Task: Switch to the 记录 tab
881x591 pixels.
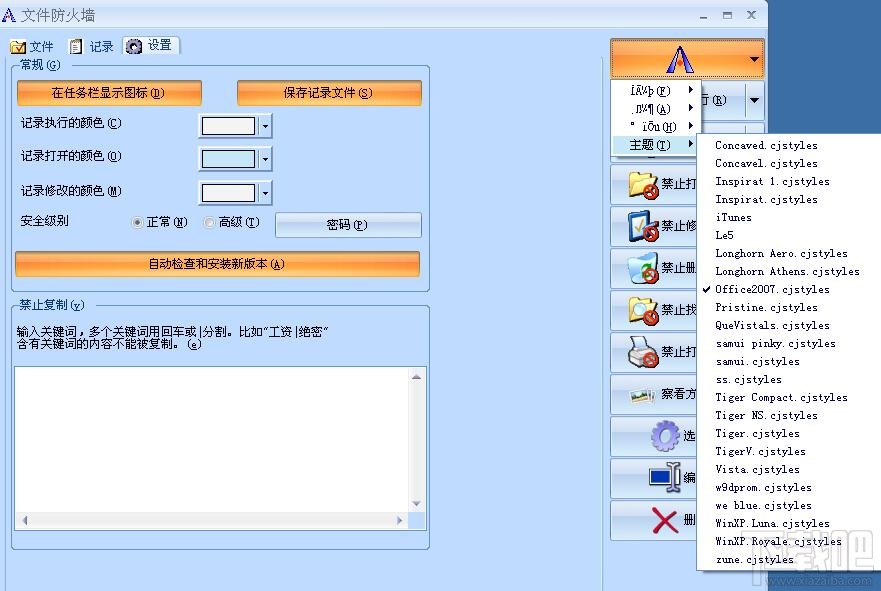Action: (92, 47)
